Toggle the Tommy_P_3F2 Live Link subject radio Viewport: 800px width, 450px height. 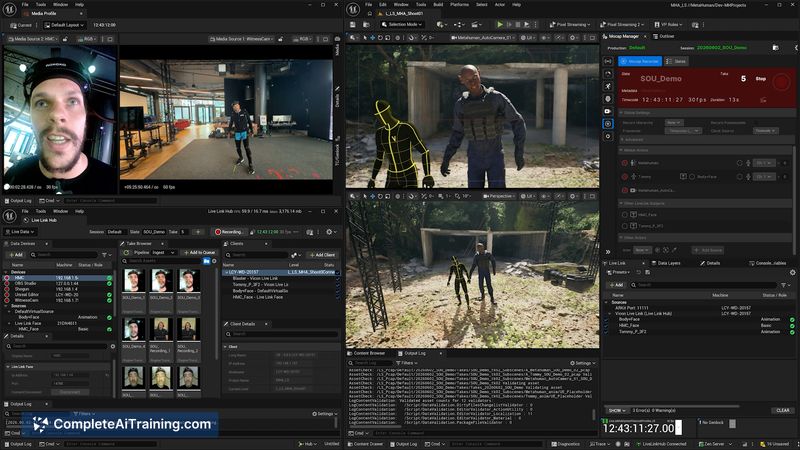click(625, 226)
